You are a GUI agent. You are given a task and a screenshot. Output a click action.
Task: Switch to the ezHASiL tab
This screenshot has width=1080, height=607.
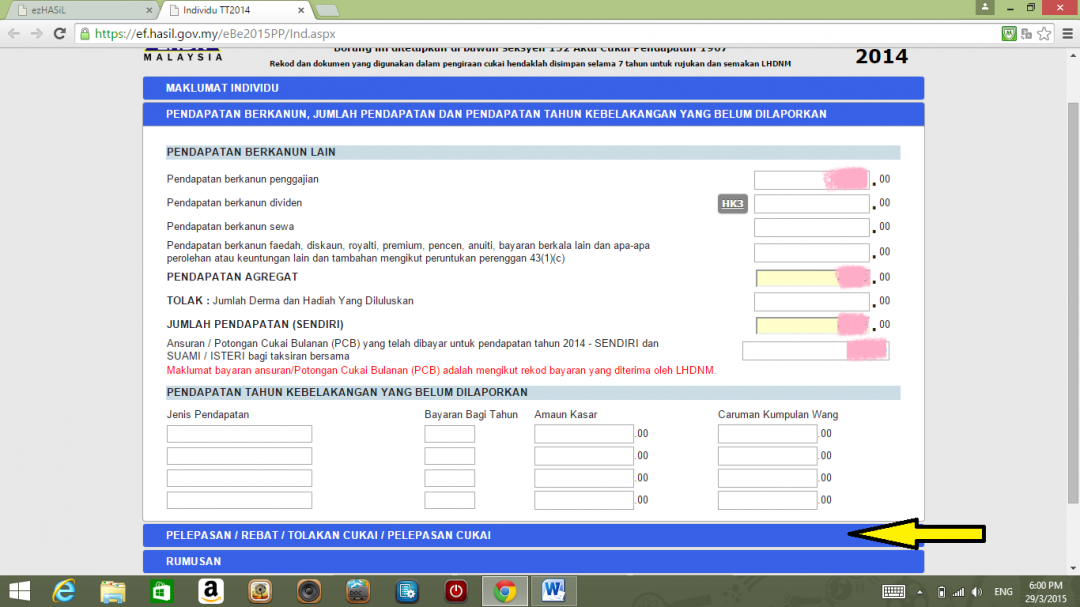(81, 10)
